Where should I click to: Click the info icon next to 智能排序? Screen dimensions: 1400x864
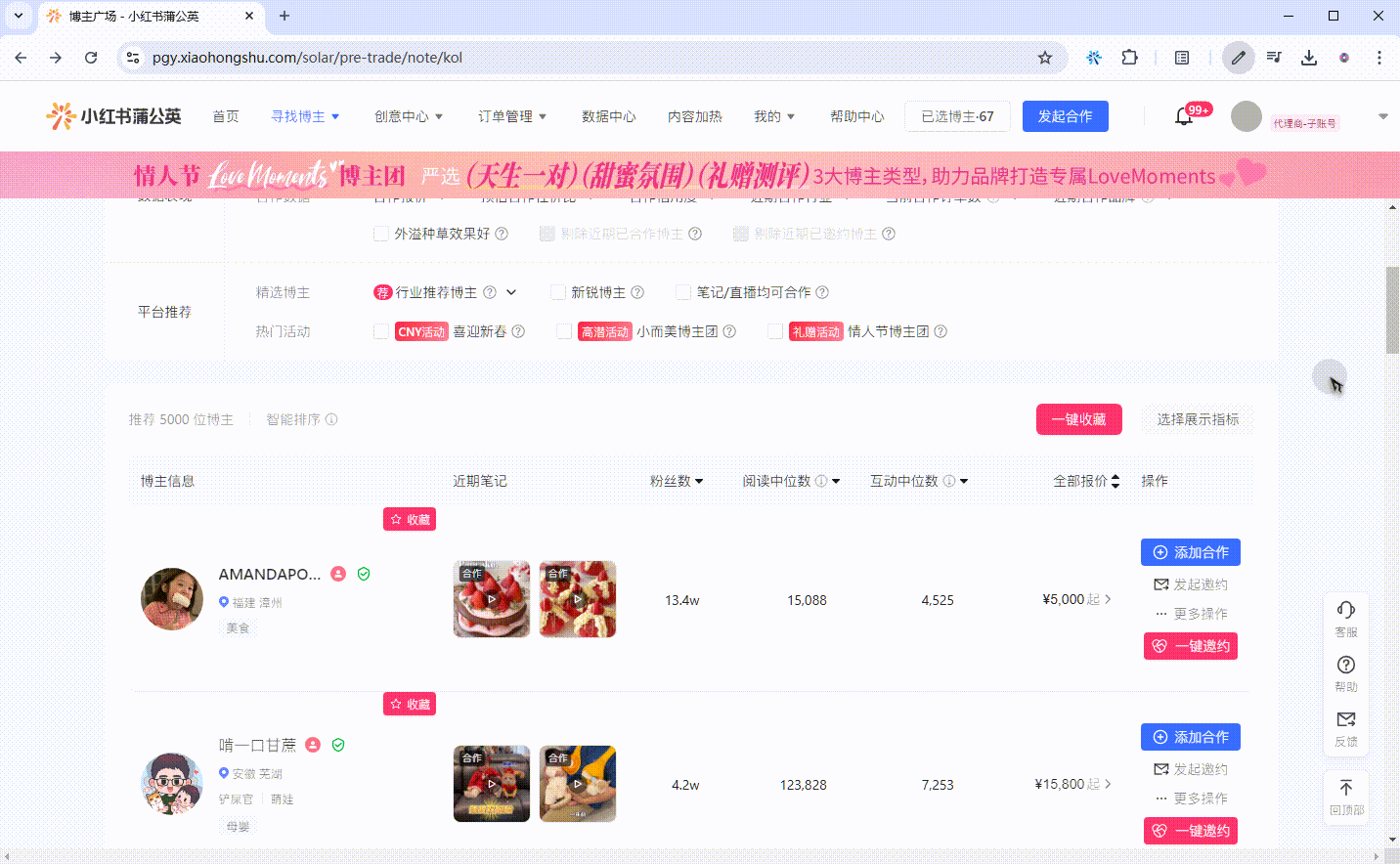[331, 419]
